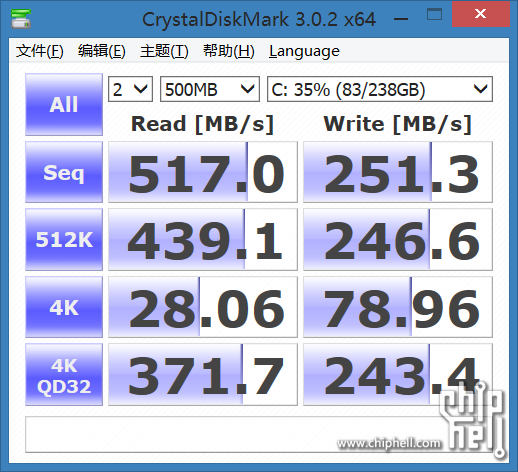Click the 4K QD32 read result 371.7
Image resolution: width=518 pixels, height=472 pixels.
[x=203, y=375]
